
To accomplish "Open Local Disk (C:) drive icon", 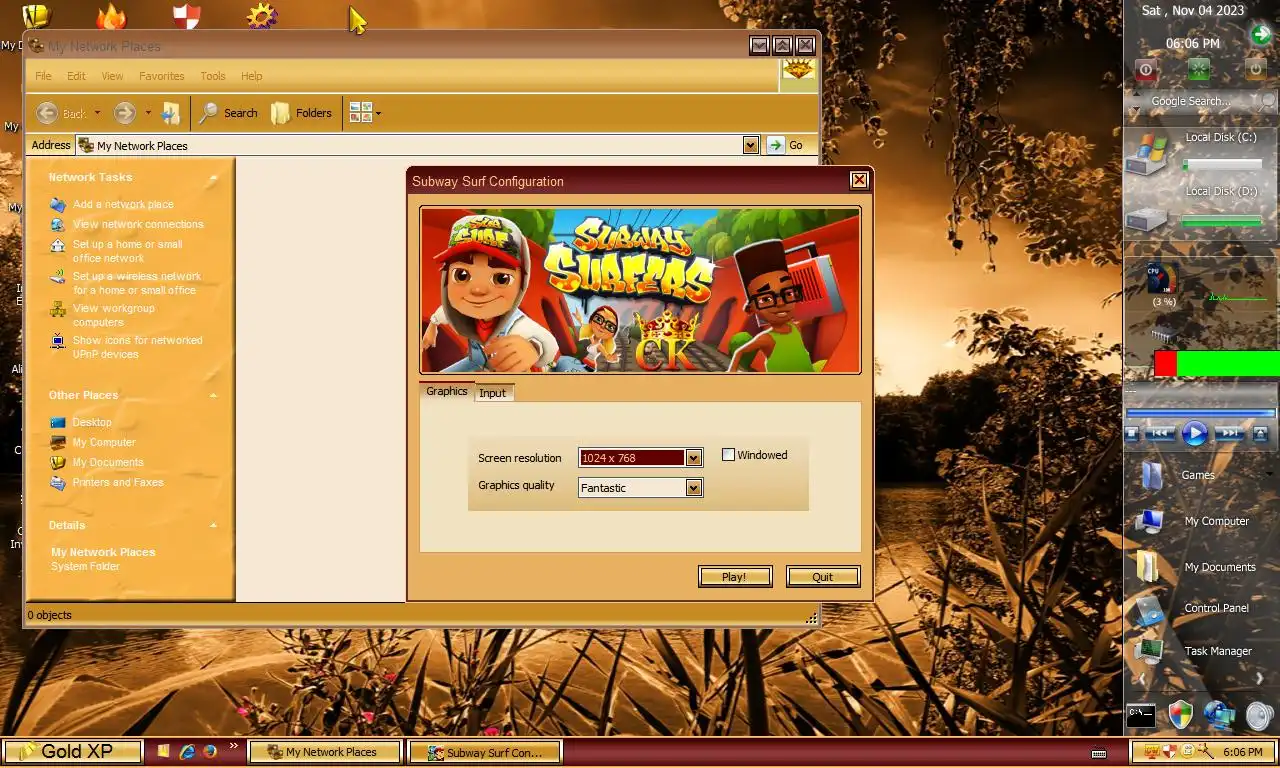I will [1147, 155].
